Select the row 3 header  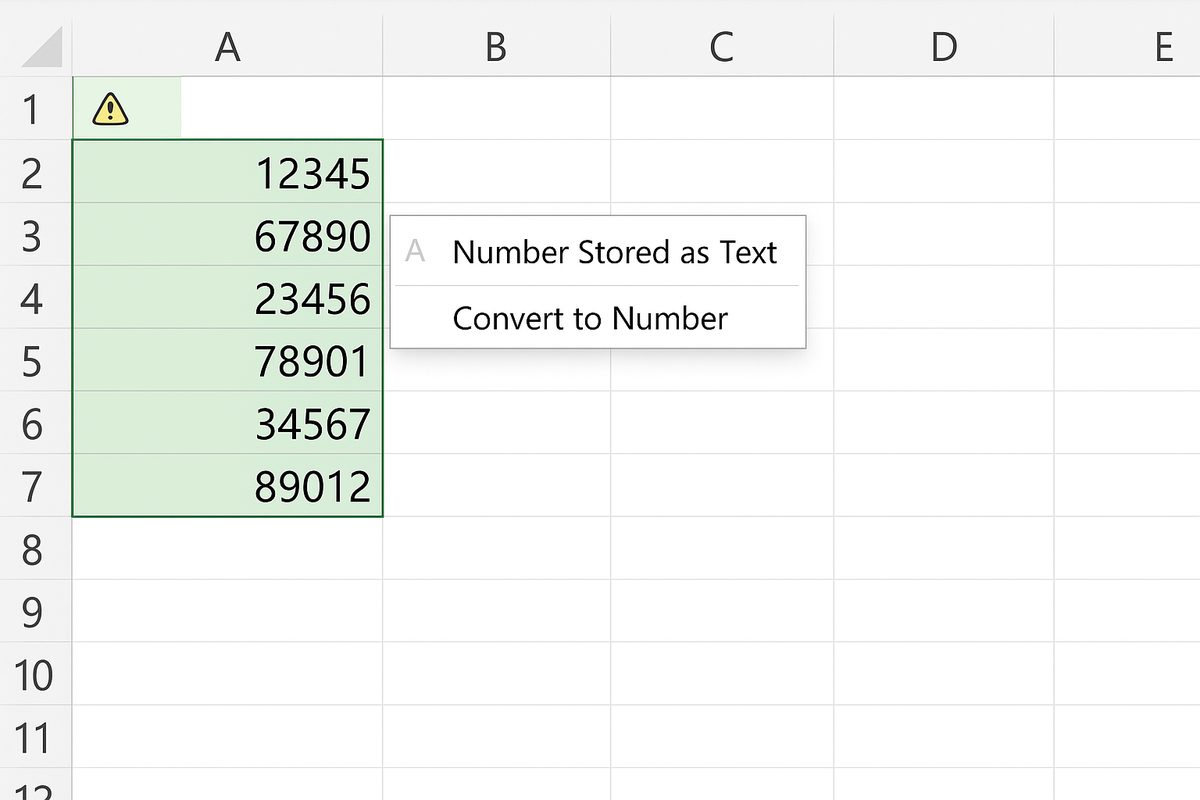36,235
